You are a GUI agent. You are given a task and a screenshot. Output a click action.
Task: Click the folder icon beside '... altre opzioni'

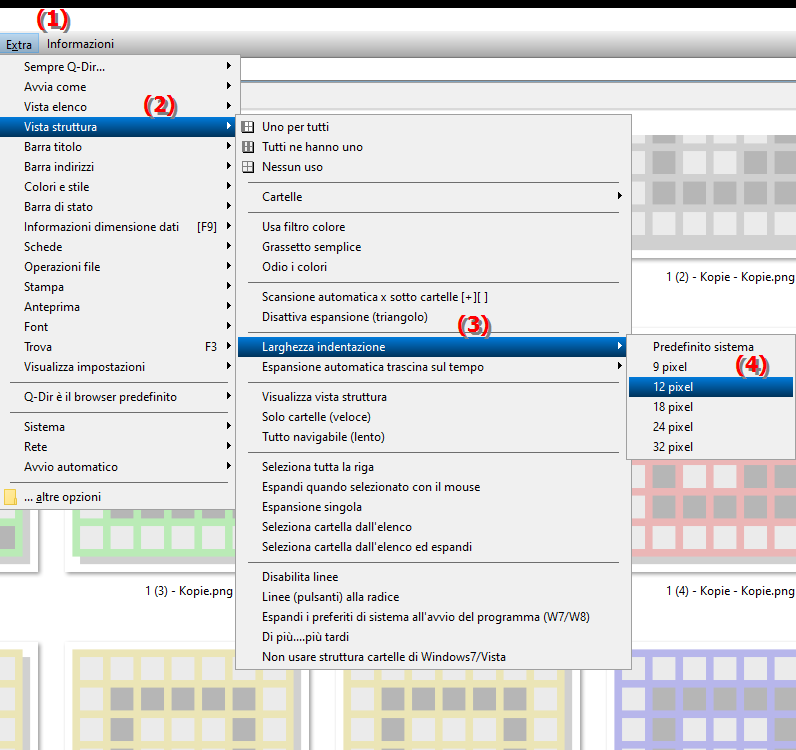point(10,497)
